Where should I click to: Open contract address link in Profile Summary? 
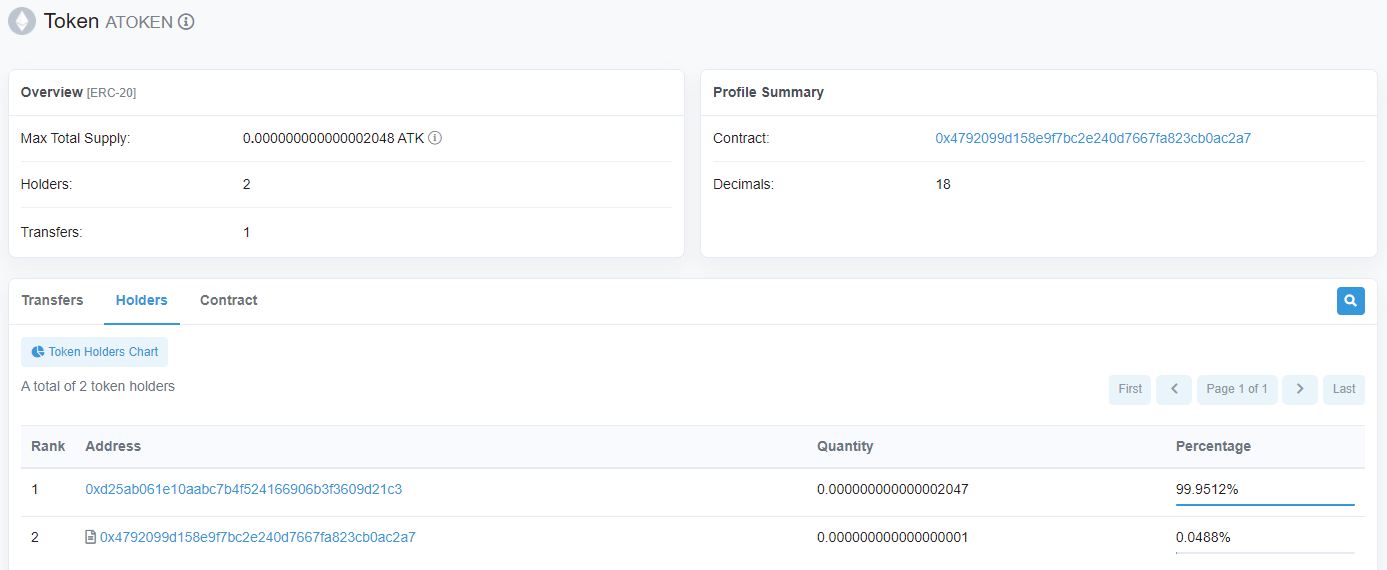[1093, 138]
